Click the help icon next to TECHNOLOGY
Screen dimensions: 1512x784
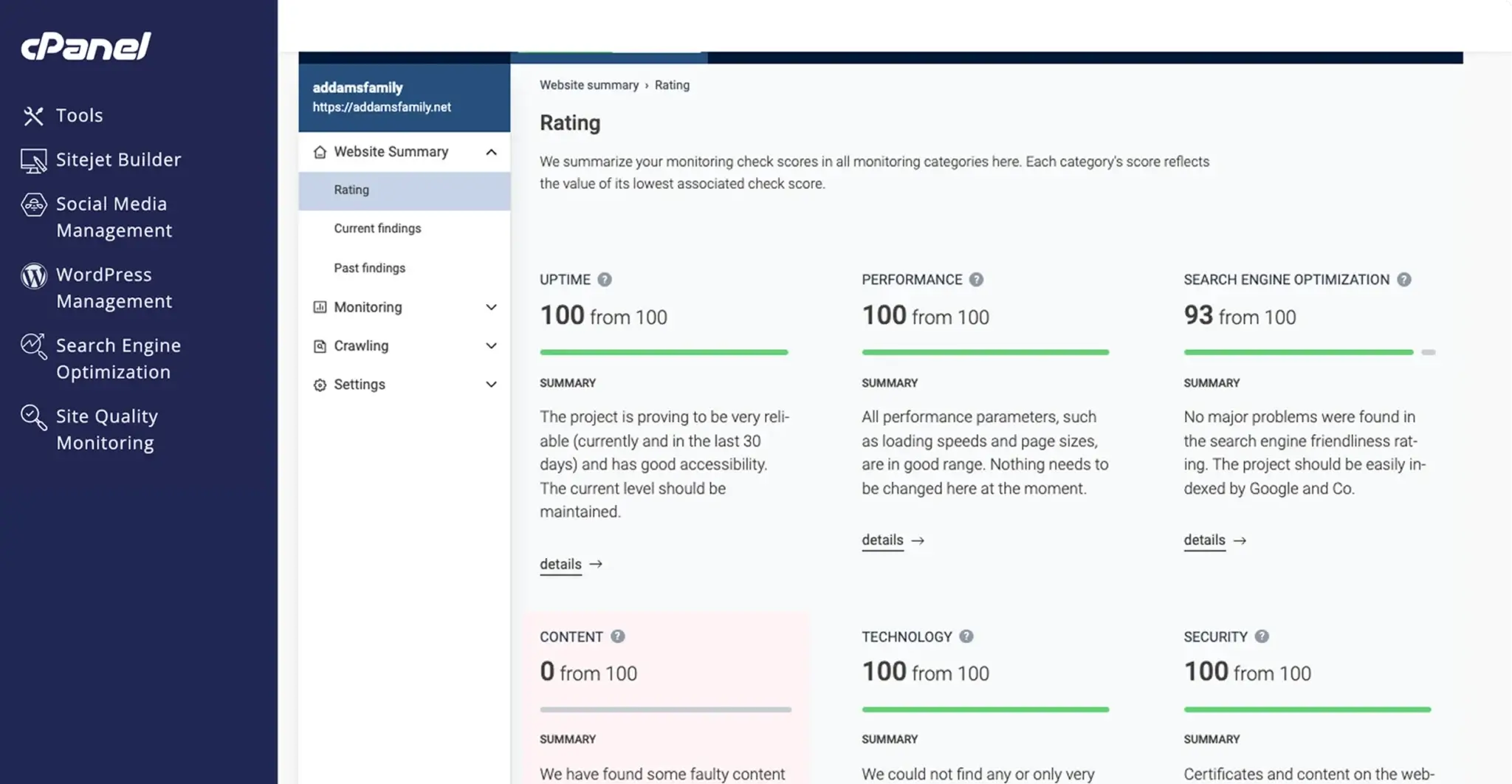tap(966, 636)
